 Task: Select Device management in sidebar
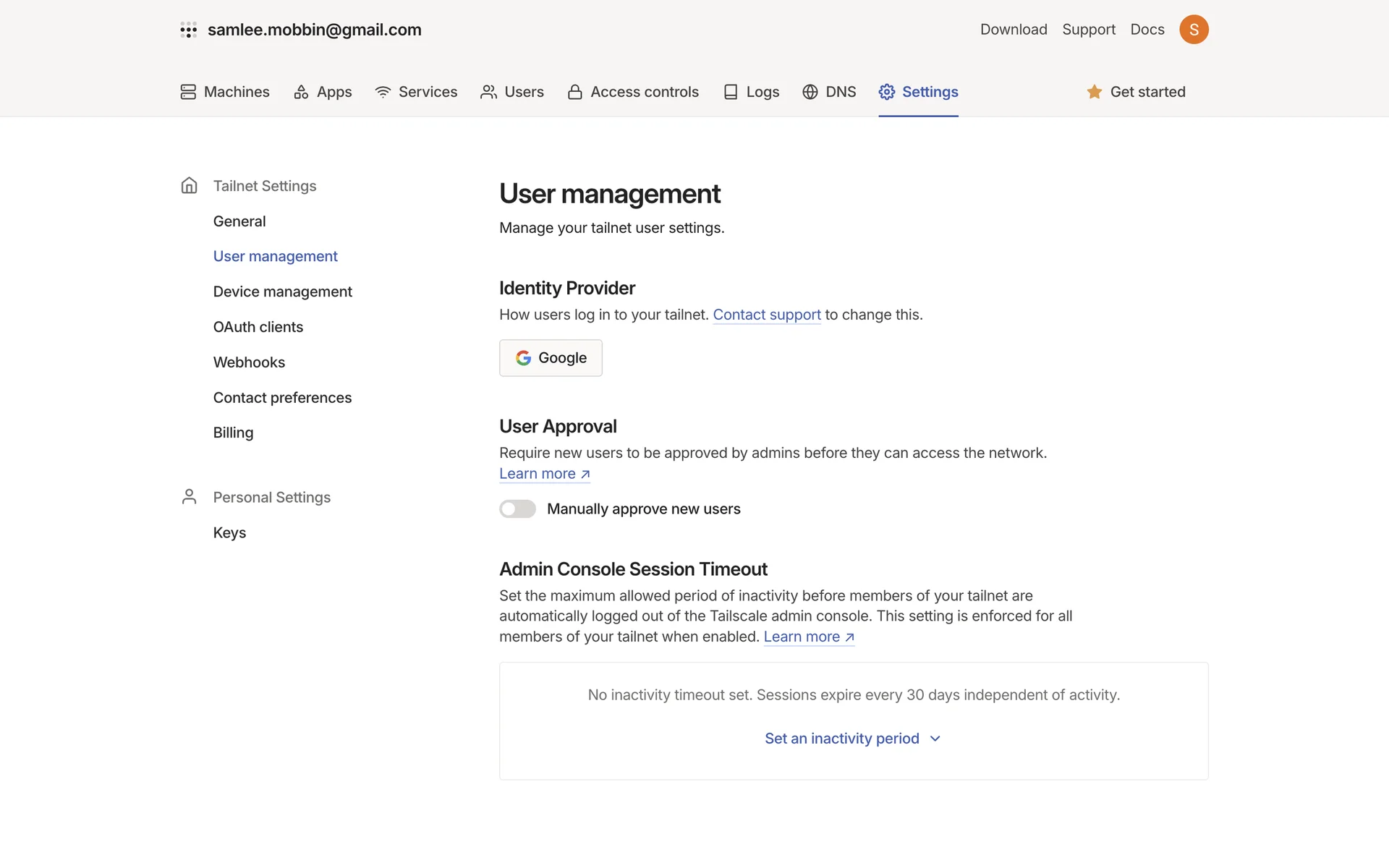[282, 292]
